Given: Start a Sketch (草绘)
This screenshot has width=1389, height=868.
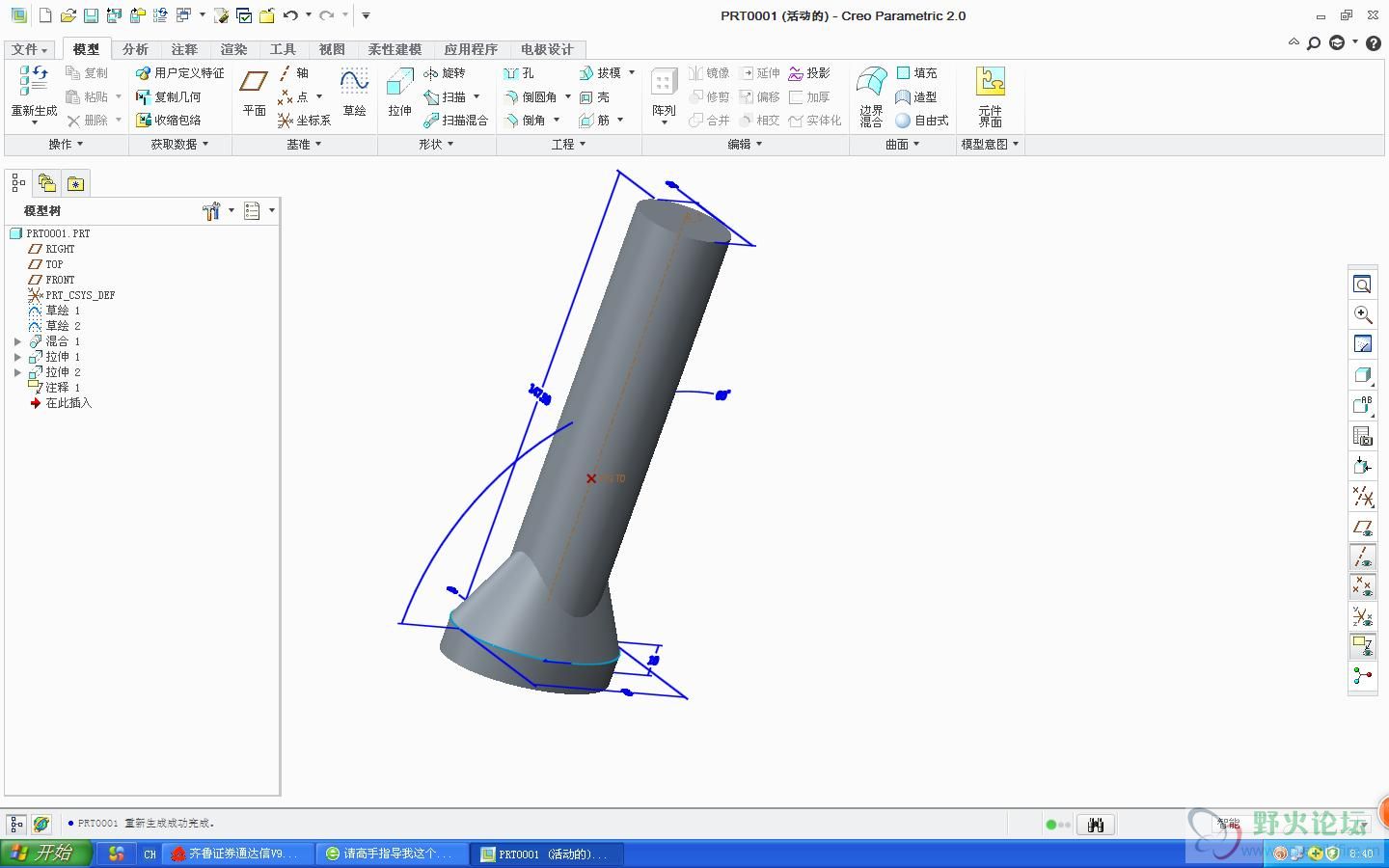Looking at the screenshot, I should click(354, 94).
